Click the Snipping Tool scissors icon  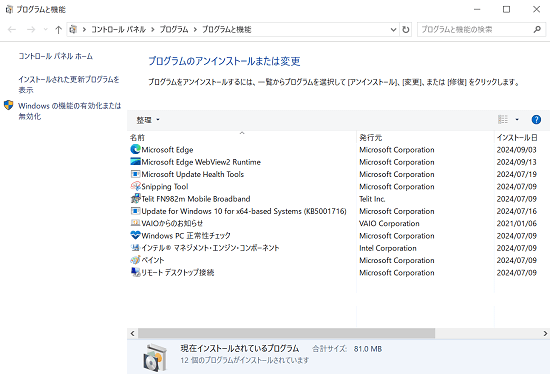click(x=135, y=186)
